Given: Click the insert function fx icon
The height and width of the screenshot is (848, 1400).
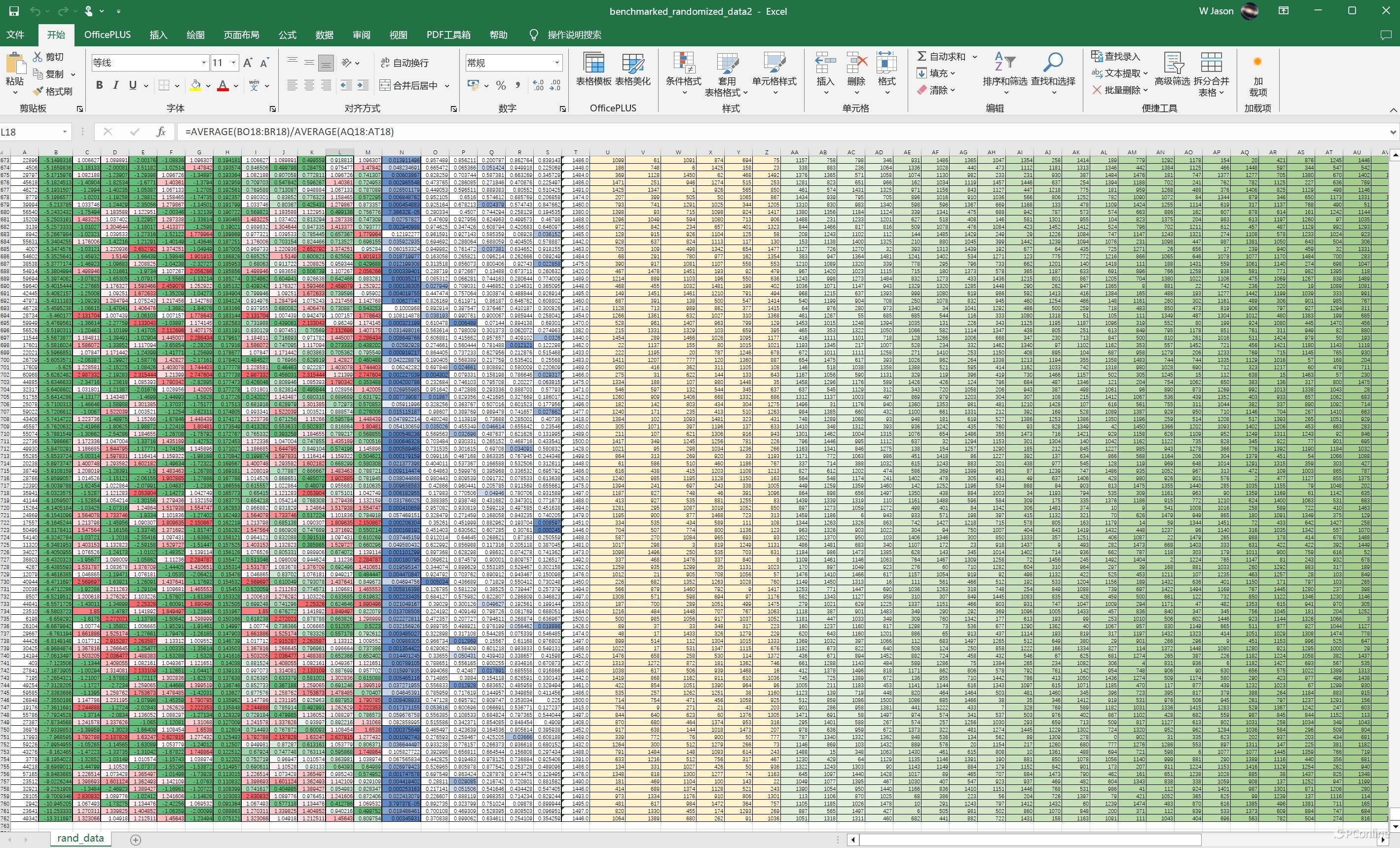Looking at the screenshot, I should (161, 132).
